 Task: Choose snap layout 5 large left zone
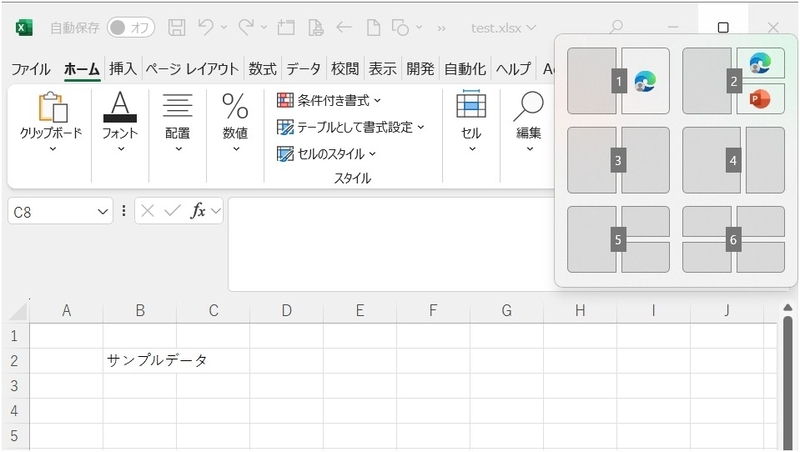tap(592, 239)
